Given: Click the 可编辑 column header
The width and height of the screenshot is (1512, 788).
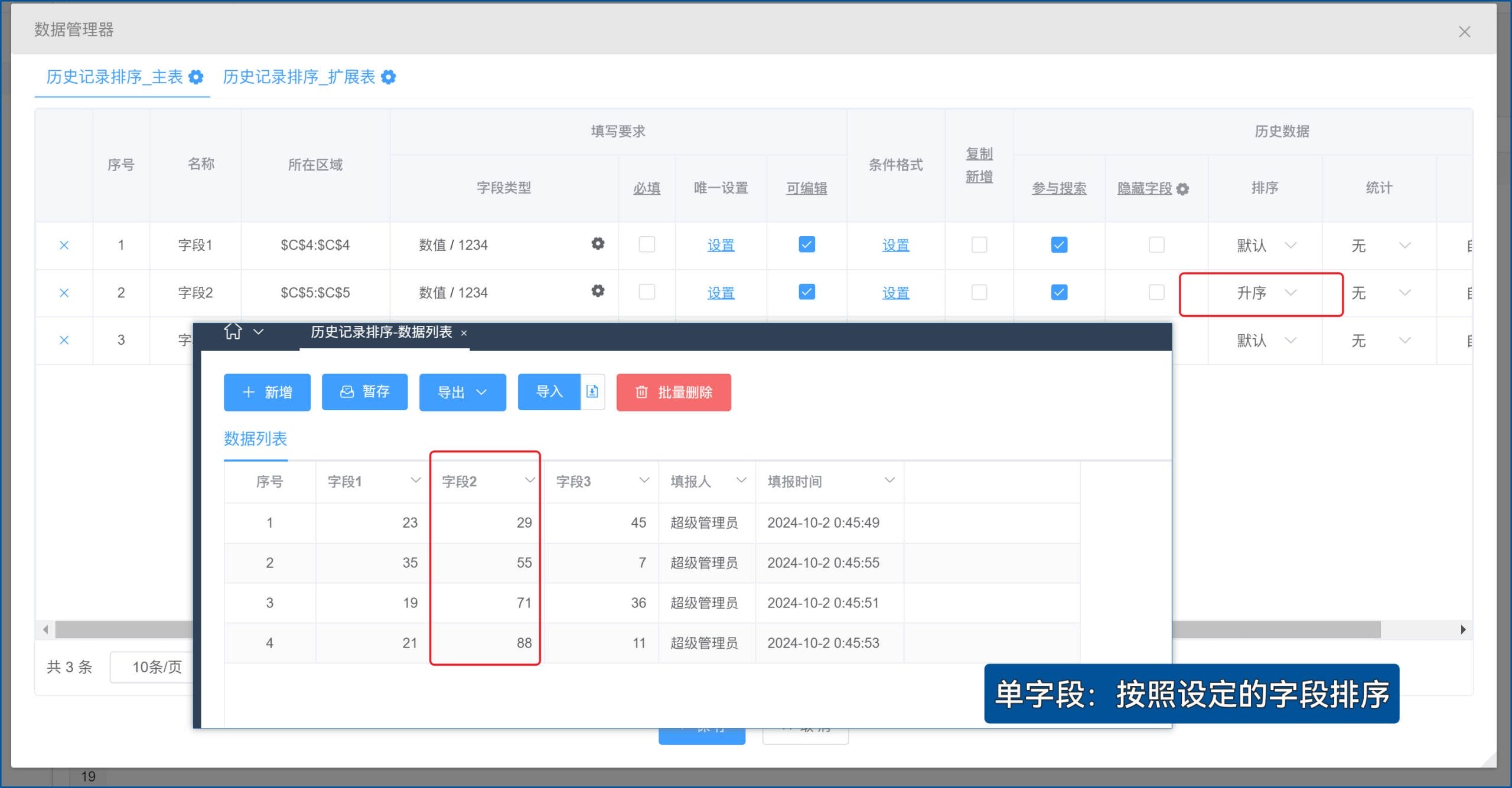Looking at the screenshot, I should pos(807,188).
